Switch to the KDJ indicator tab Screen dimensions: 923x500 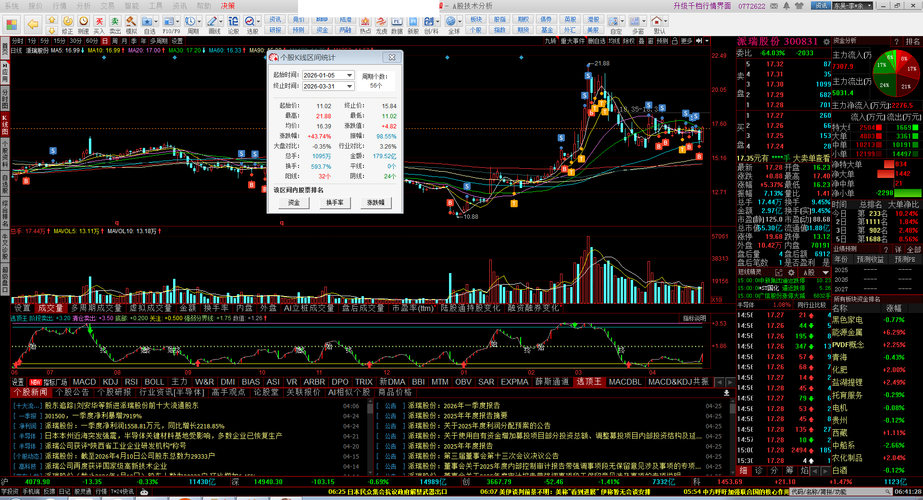coord(110,382)
